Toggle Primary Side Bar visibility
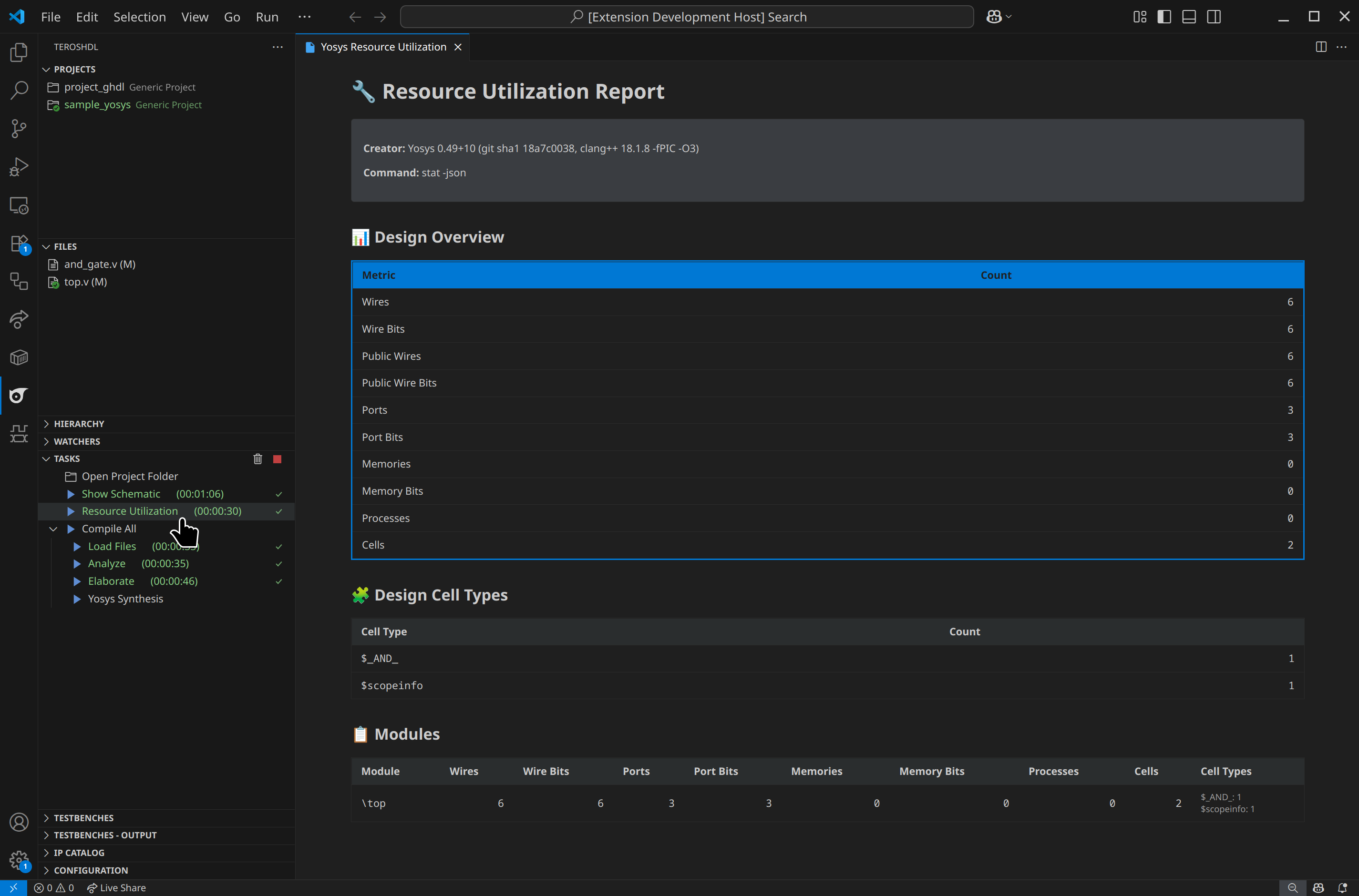The width and height of the screenshot is (1359, 896). click(x=1164, y=17)
